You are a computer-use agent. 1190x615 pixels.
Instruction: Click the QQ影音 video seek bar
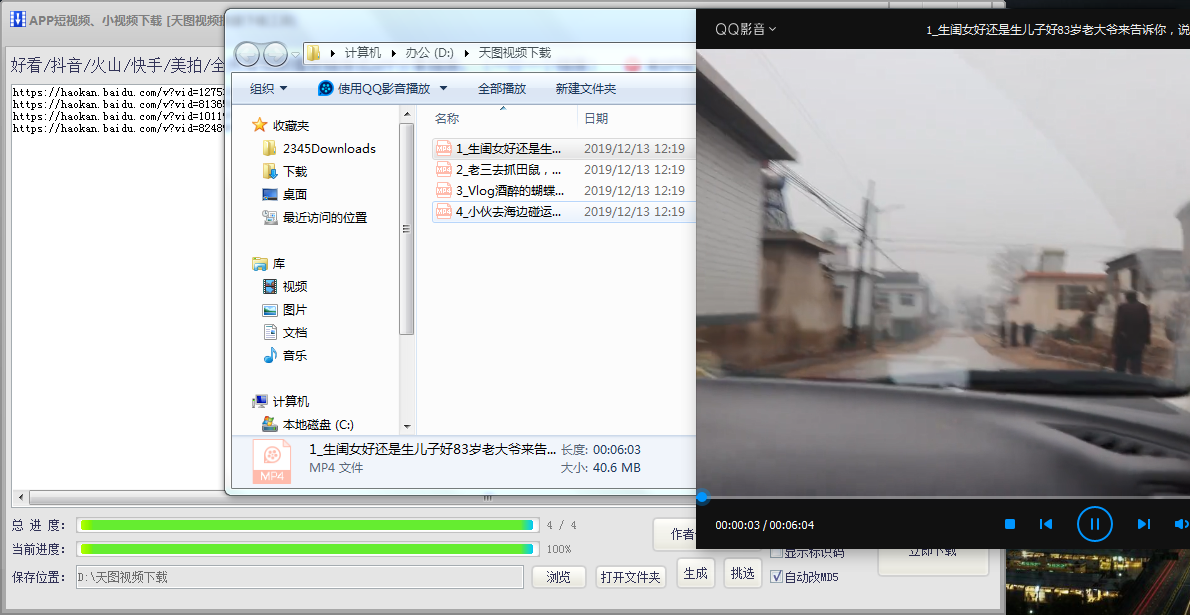tap(943, 497)
